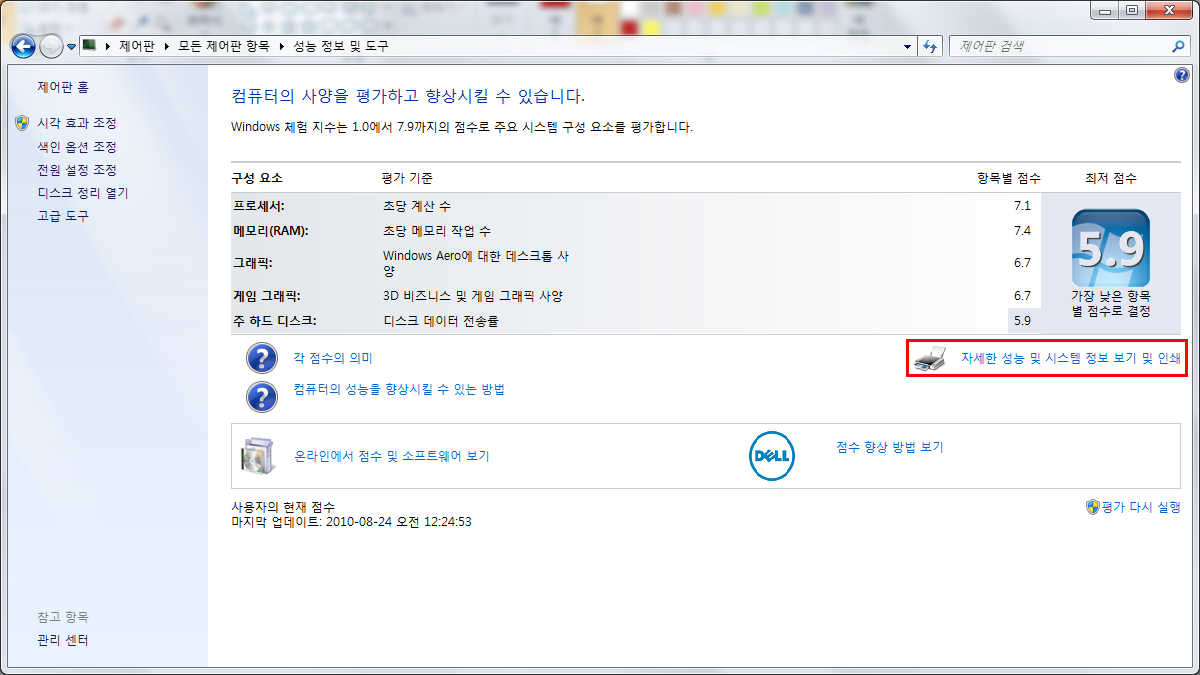Expand the address bar history dropdown
This screenshot has height=675, width=1200.
tap(907, 46)
